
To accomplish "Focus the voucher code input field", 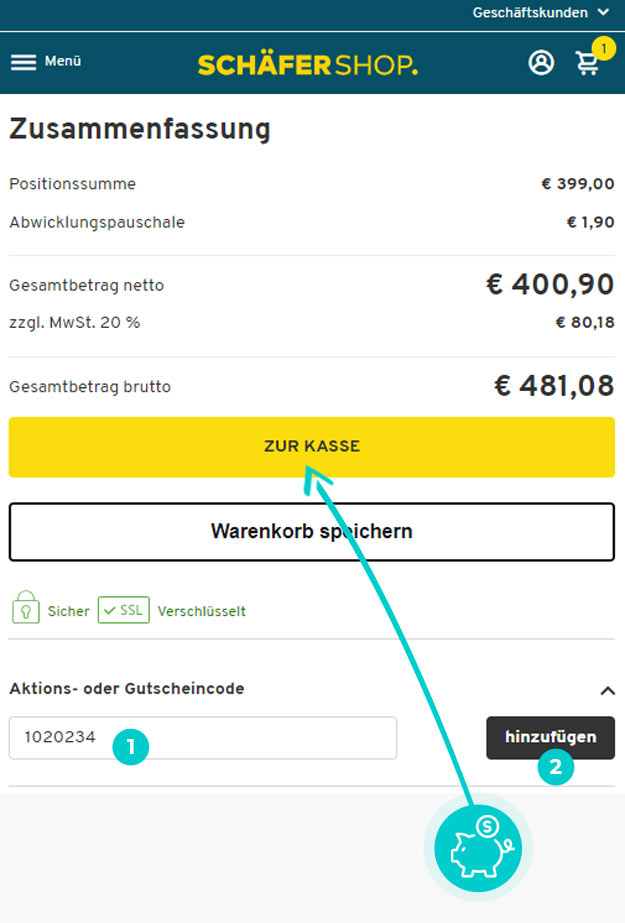I will [x=203, y=738].
